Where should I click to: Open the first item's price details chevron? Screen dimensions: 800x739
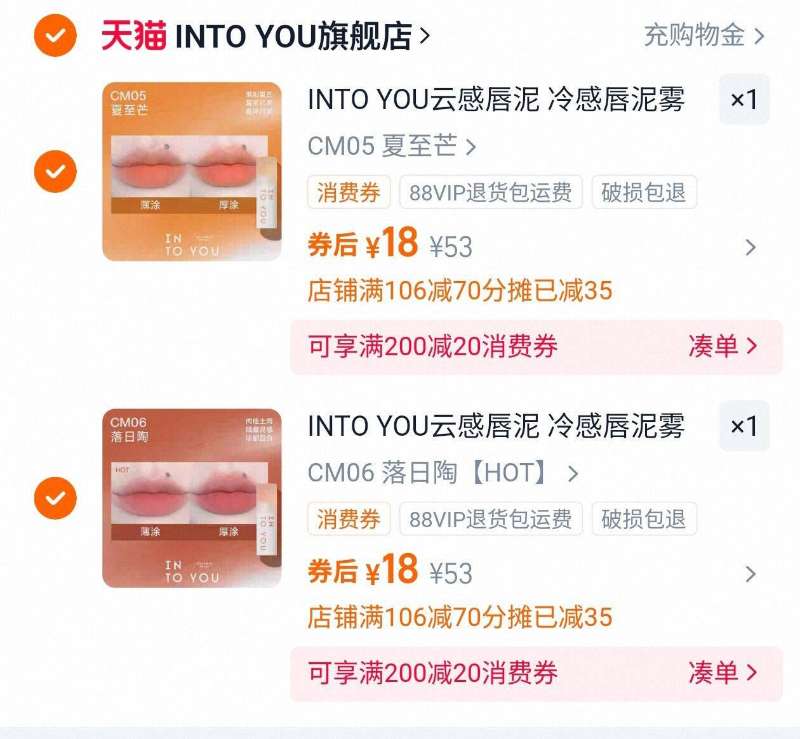pos(751,248)
